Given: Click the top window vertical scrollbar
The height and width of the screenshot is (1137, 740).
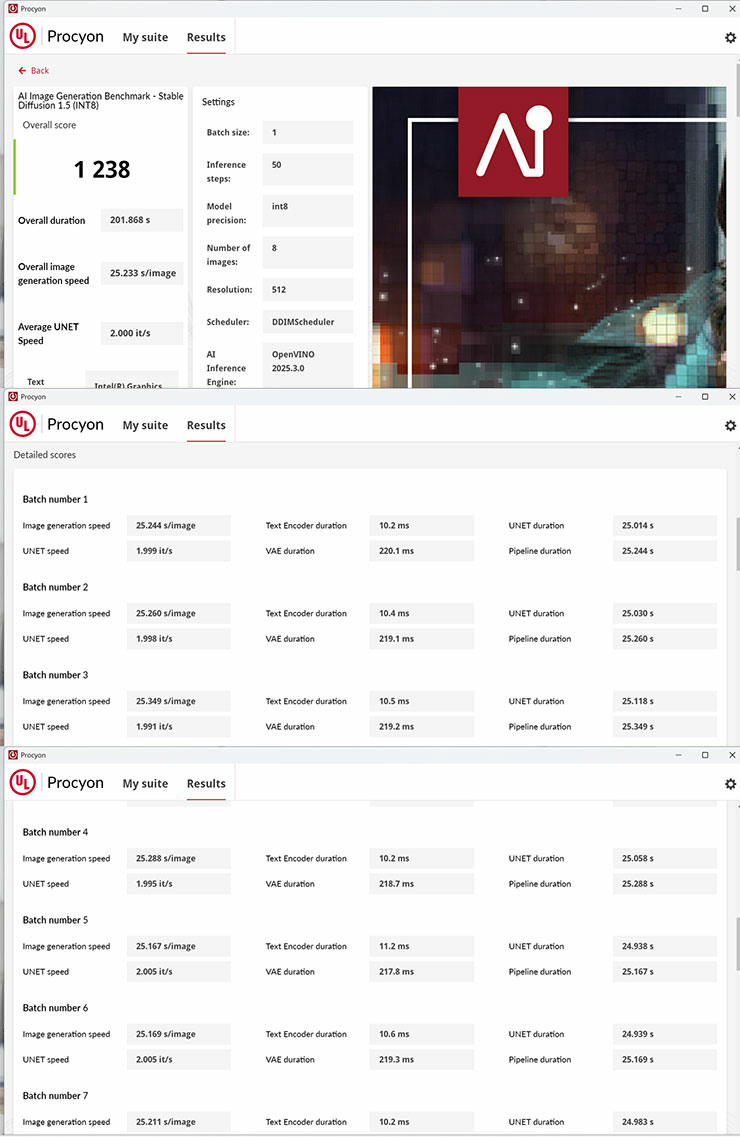Looking at the screenshot, I should pos(737,91).
